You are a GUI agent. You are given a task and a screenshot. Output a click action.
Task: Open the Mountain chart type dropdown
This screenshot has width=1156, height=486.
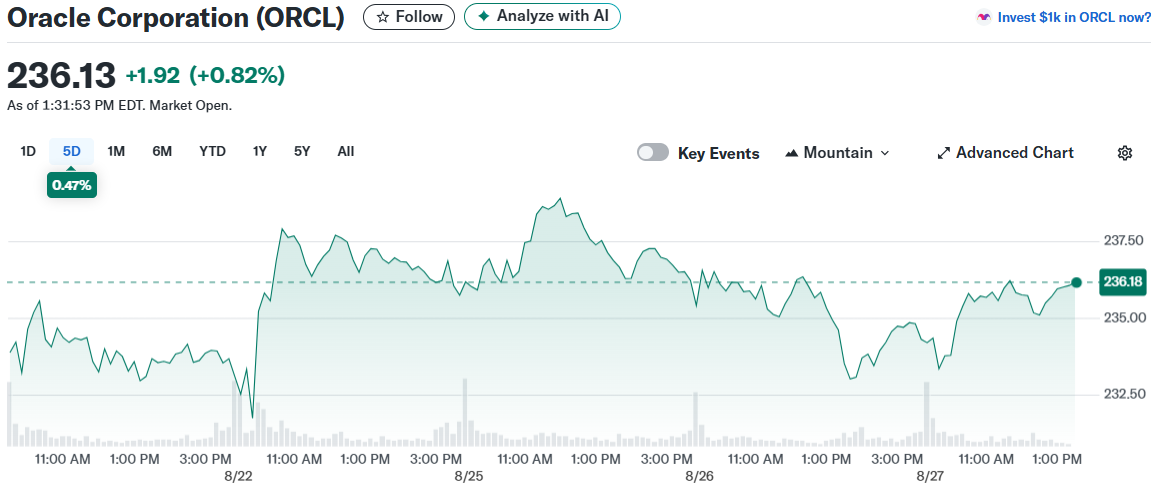pyautogui.click(x=838, y=153)
